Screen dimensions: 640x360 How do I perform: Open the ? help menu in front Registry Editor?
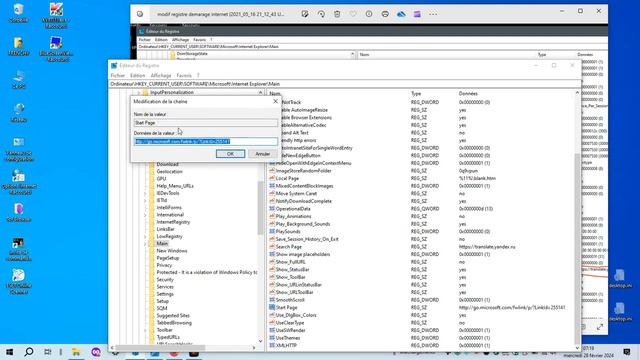click(198, 76)
